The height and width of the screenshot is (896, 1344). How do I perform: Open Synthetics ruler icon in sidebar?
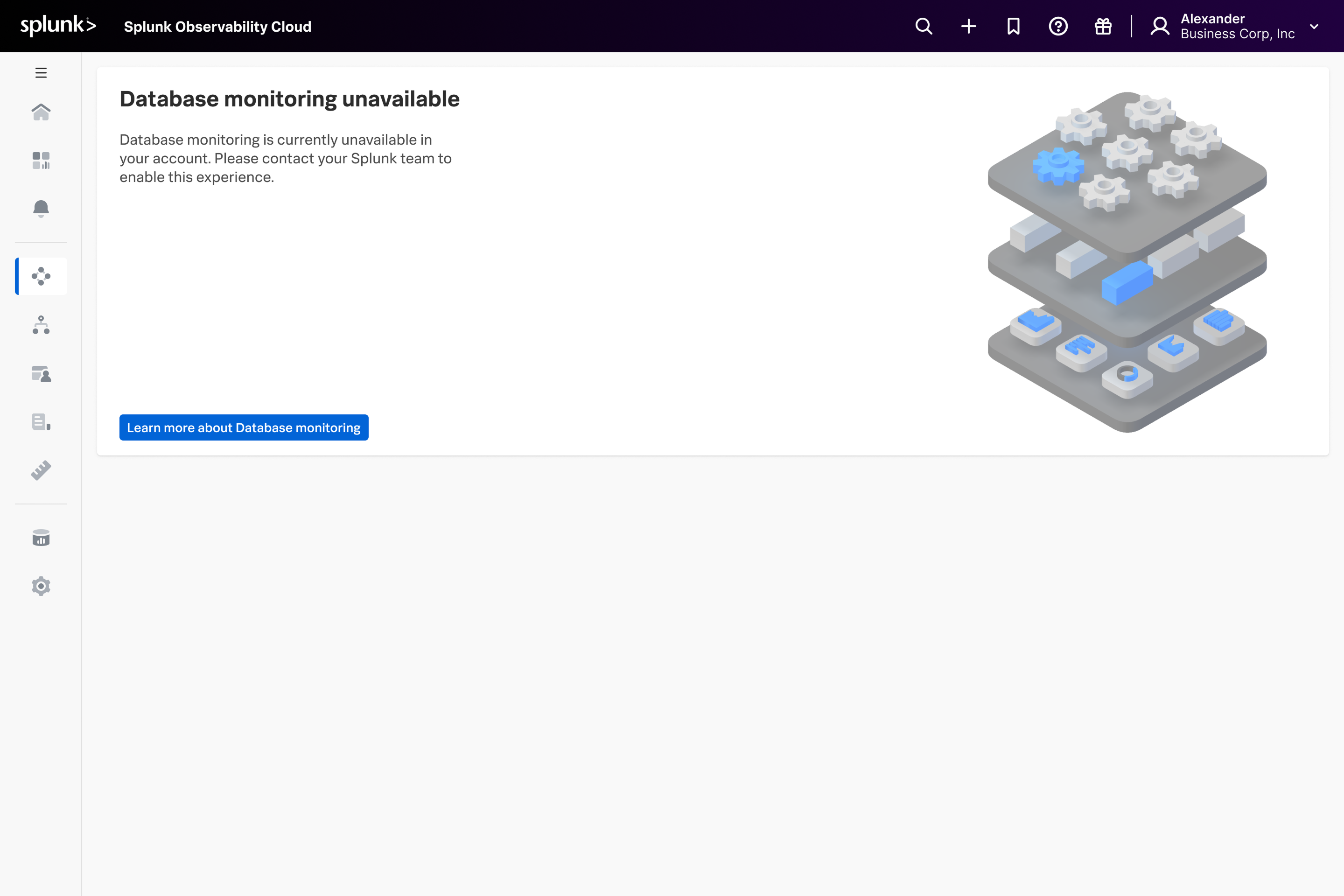41,470
